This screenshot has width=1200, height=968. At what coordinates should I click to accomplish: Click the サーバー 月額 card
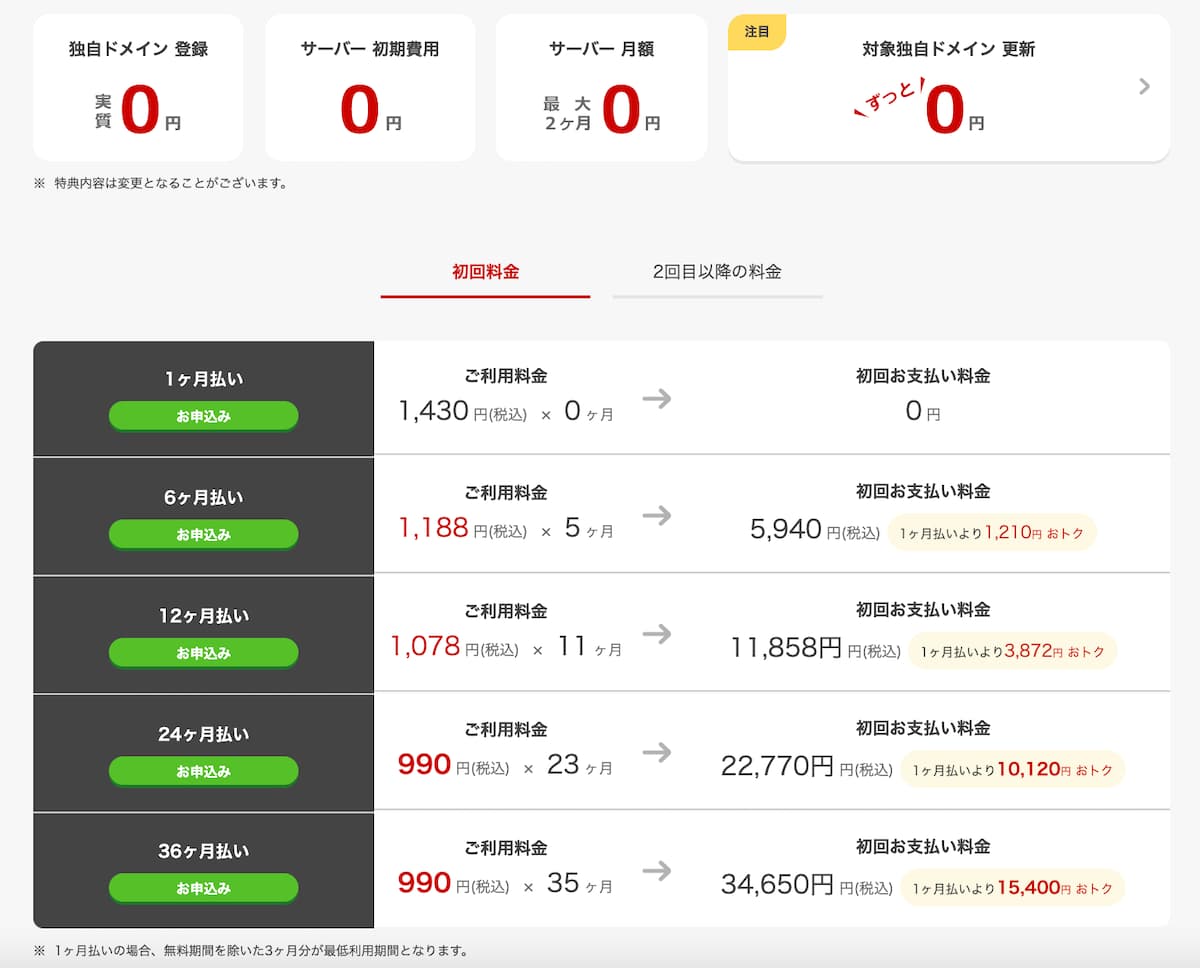click(601, 87)
